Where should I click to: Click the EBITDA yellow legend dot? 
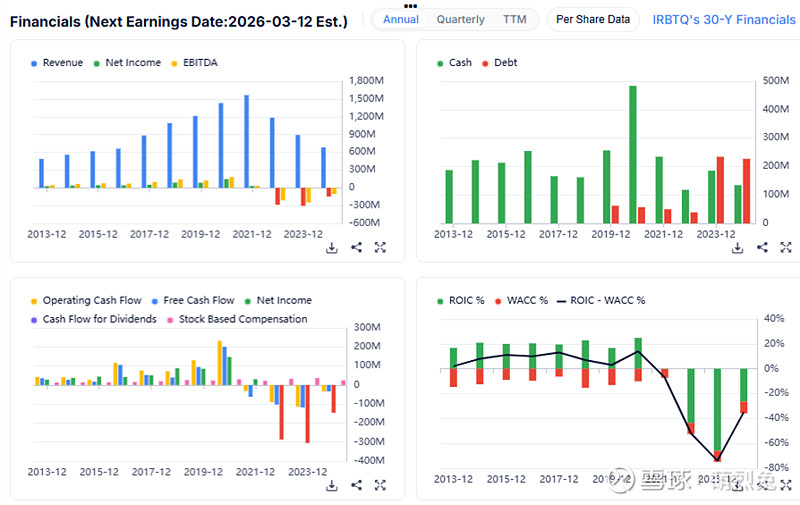pos(173,63)
